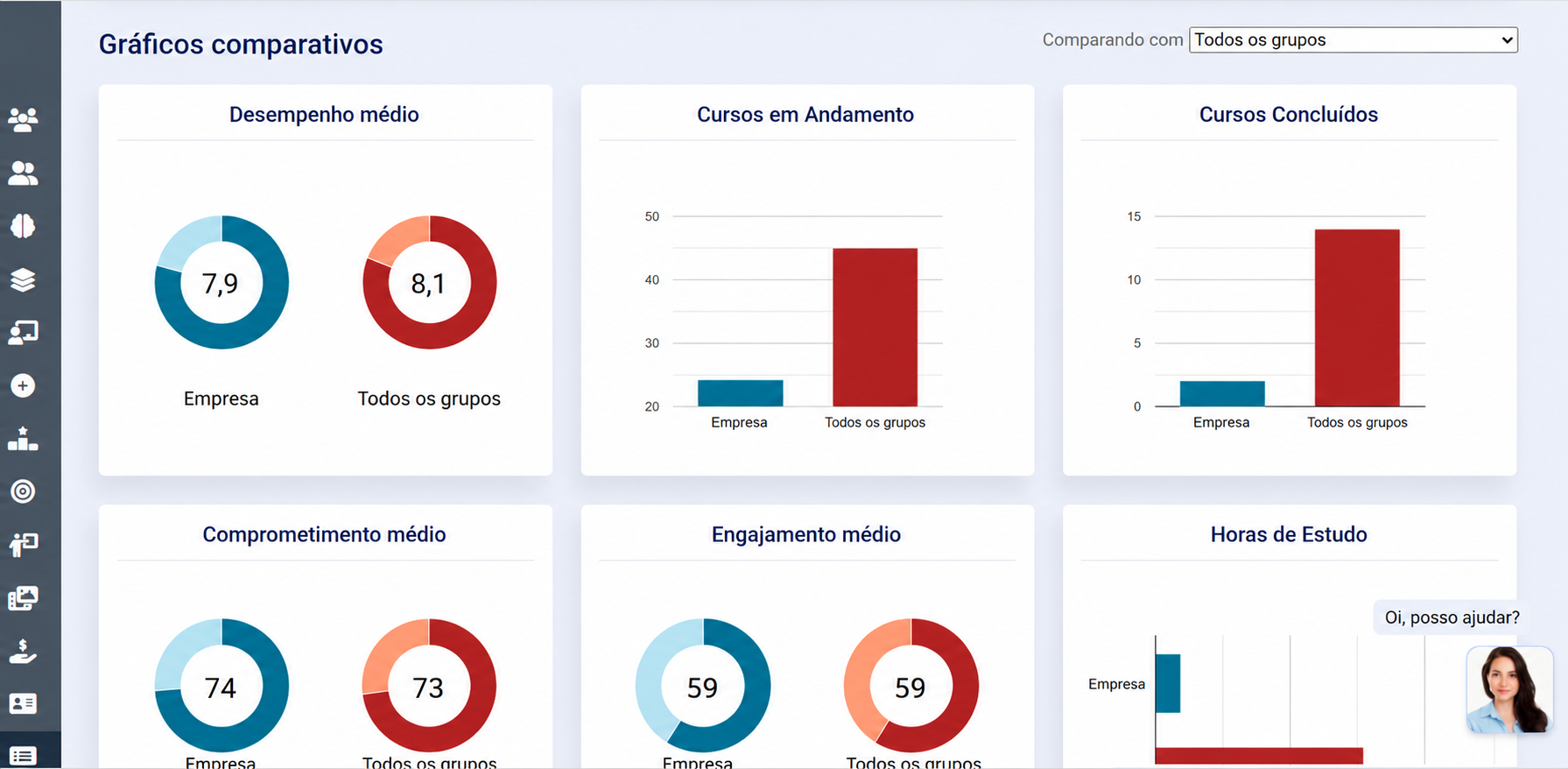Click blue Empresa bar in Horas de Estudo
The width and height of the screenshot is (1568, 769).
pos(1168,683)
